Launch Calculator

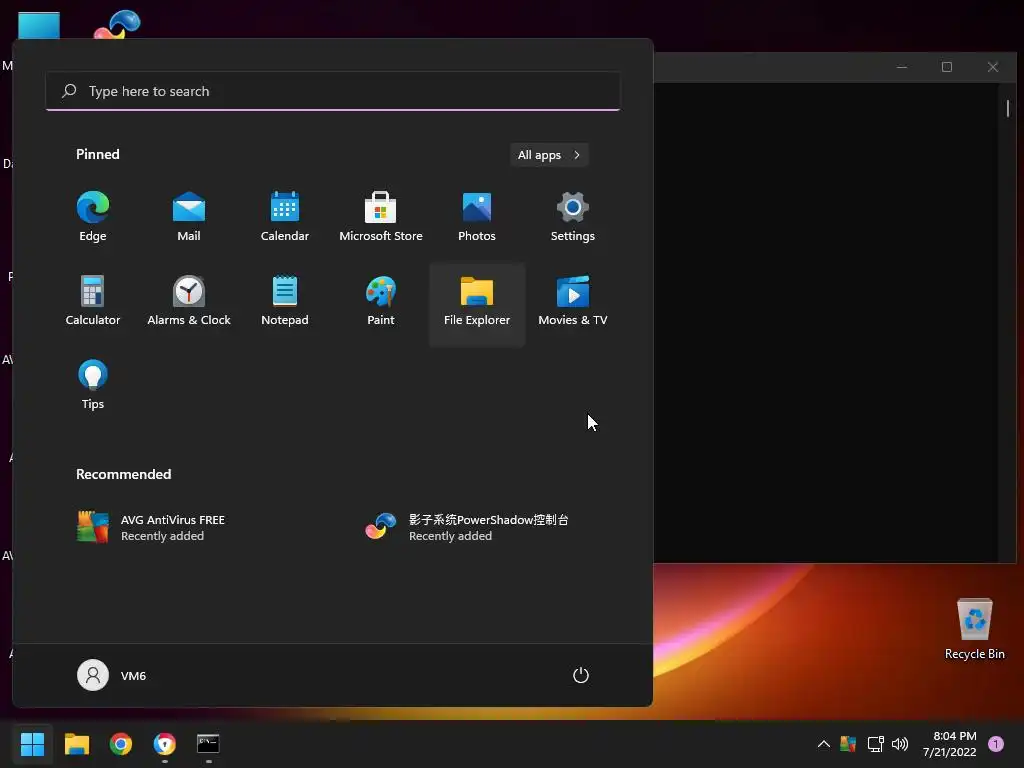[x=93, y=301]
